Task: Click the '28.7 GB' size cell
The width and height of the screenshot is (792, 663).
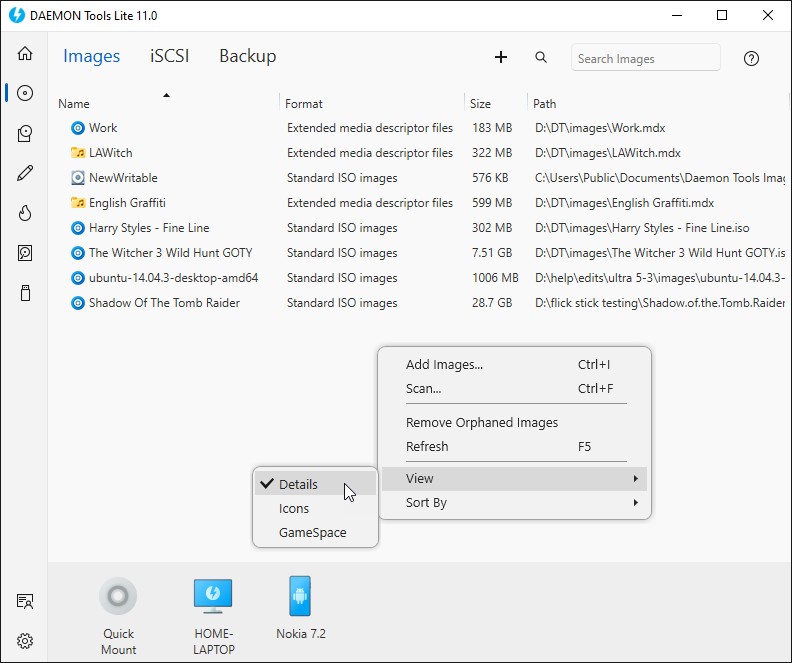Action: point(492,303)
